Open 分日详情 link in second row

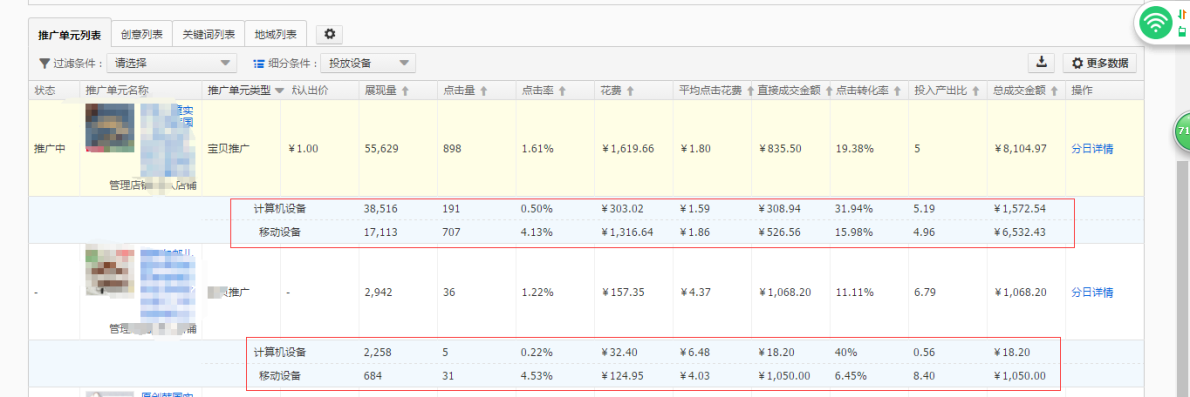(1092, 292)
